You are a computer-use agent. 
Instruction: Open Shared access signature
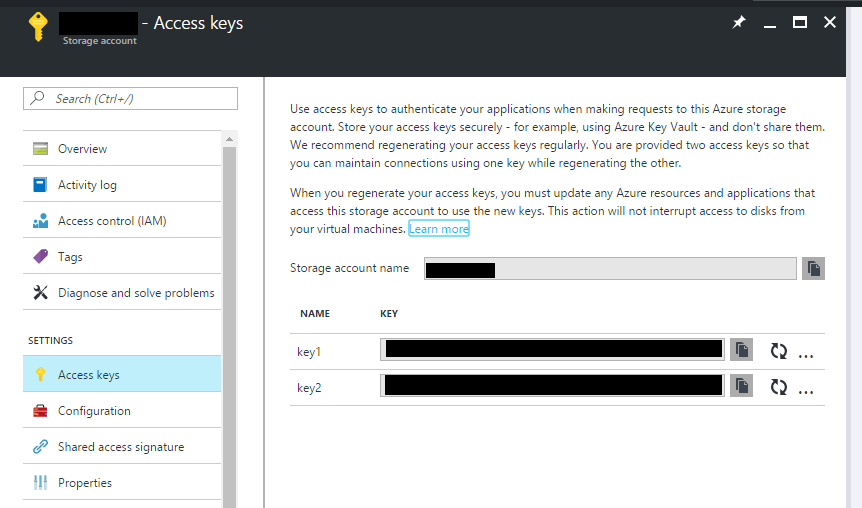coord(122,446)
